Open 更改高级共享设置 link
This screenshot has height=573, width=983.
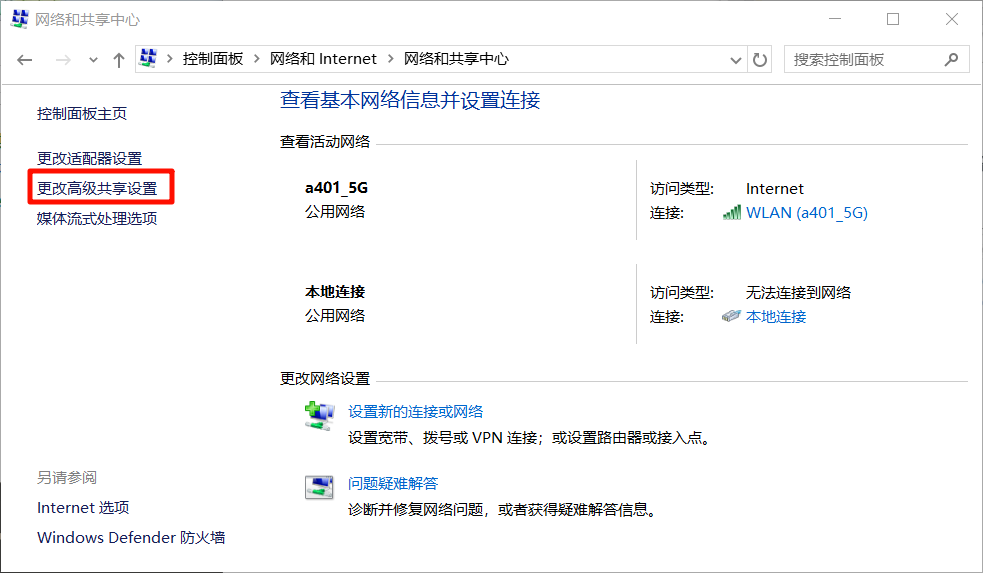97,188
